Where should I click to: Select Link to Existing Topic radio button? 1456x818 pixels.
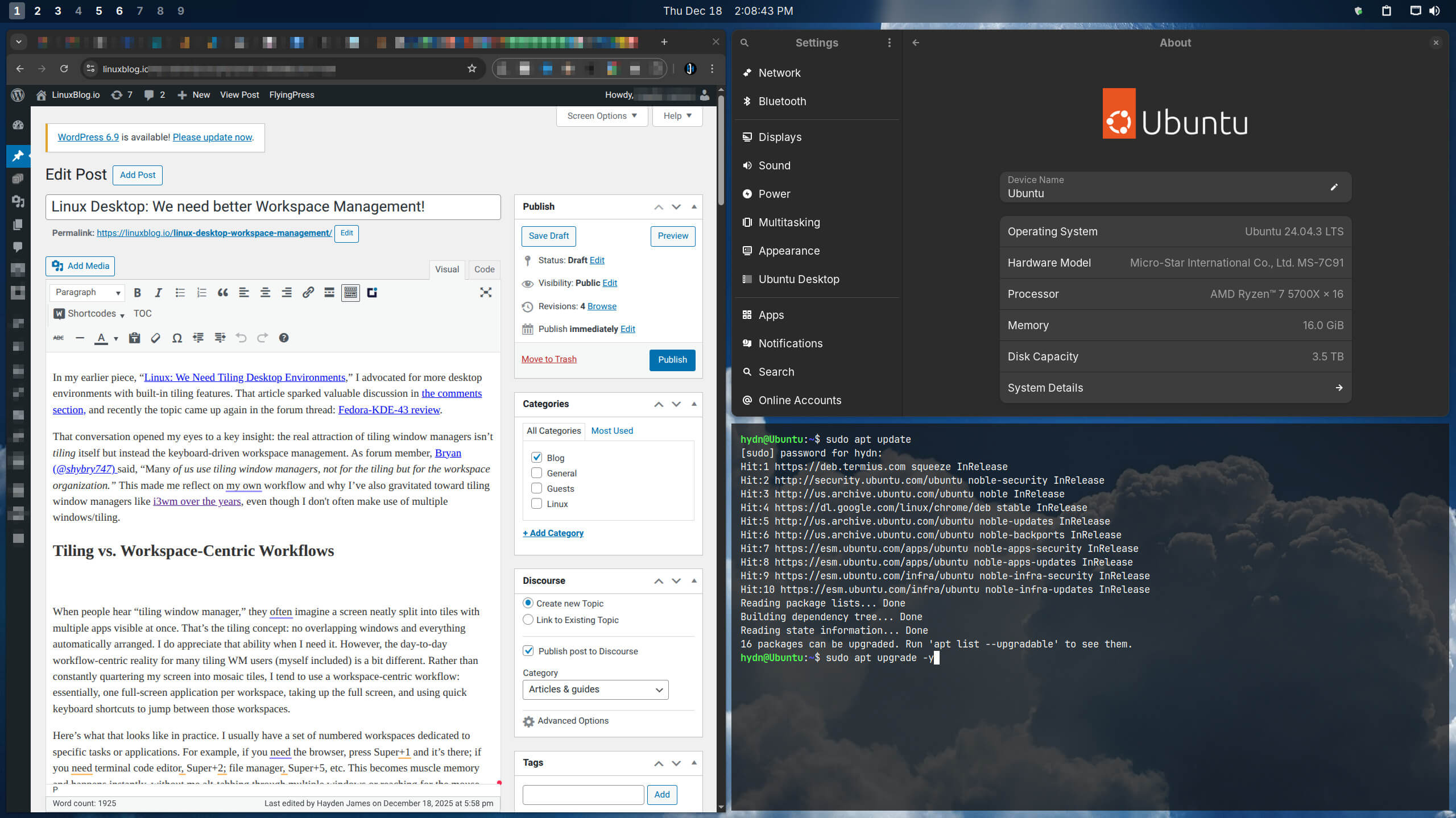(x=528, y=620)
